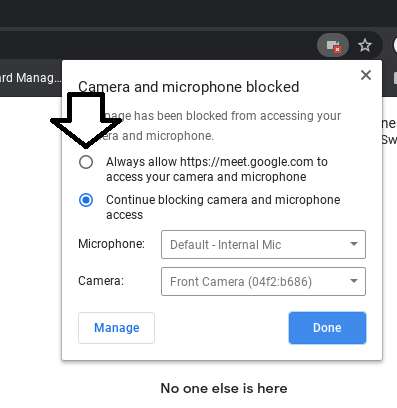Click the 'Camera:' label
This screenshot has height=408, width=397.
101,281
